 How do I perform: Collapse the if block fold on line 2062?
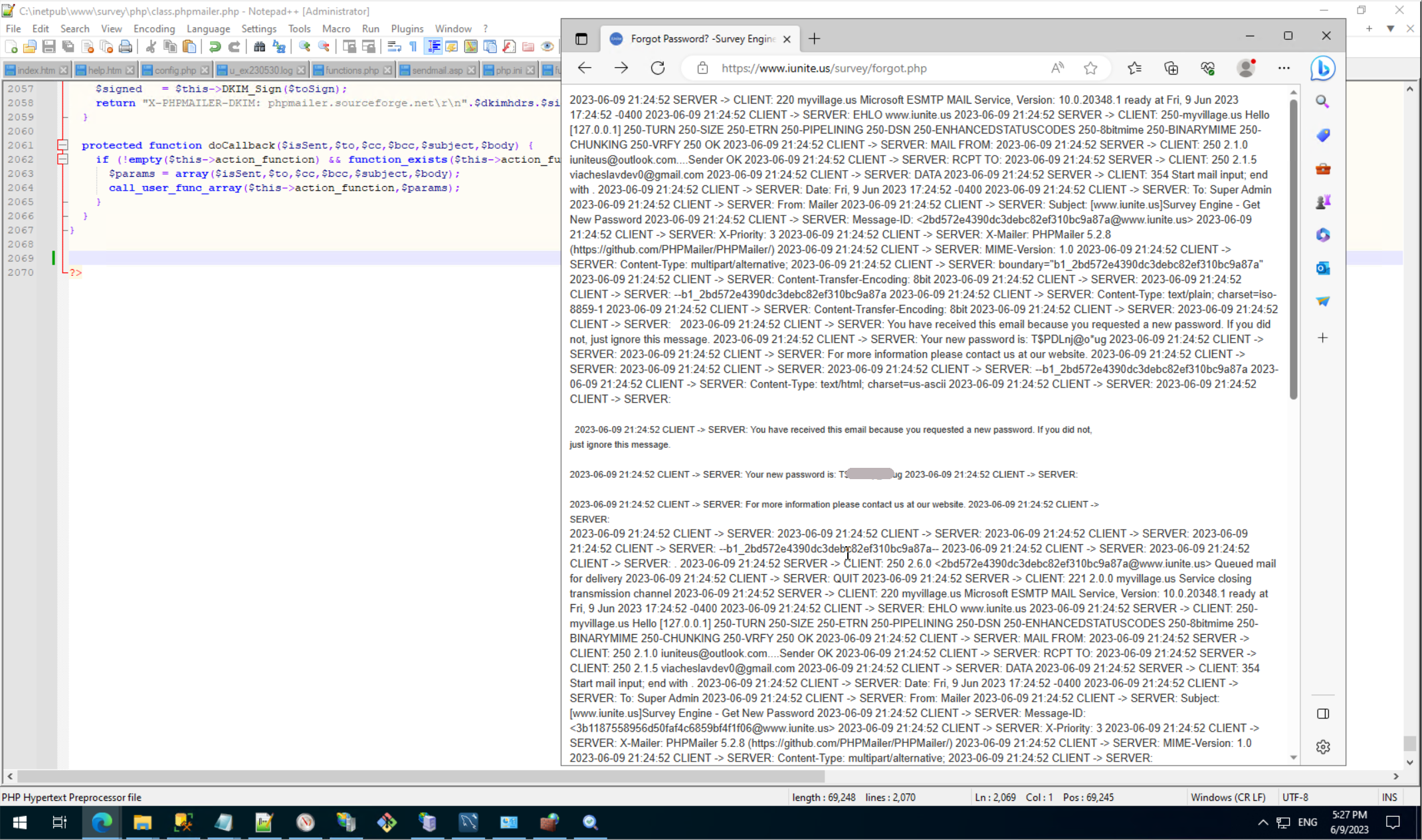[62, 159]
